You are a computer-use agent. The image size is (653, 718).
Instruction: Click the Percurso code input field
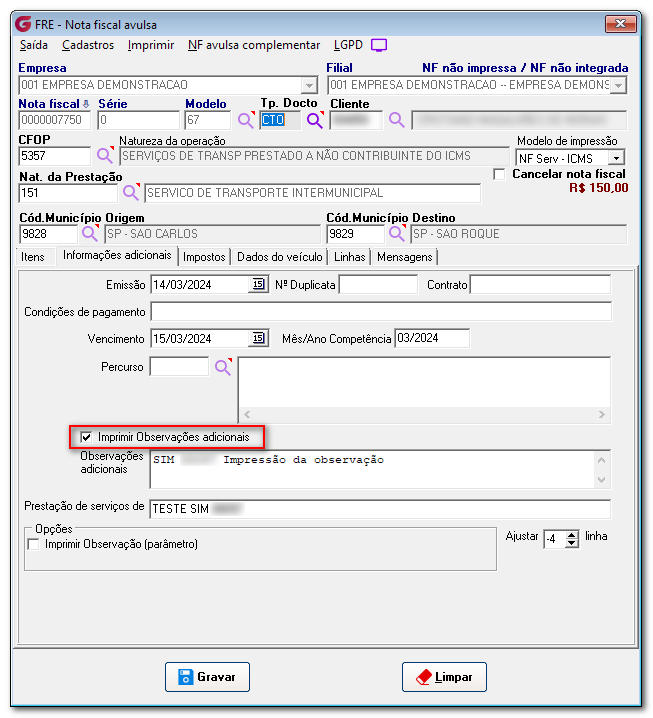pyautogui.click(x=179, y=367)
